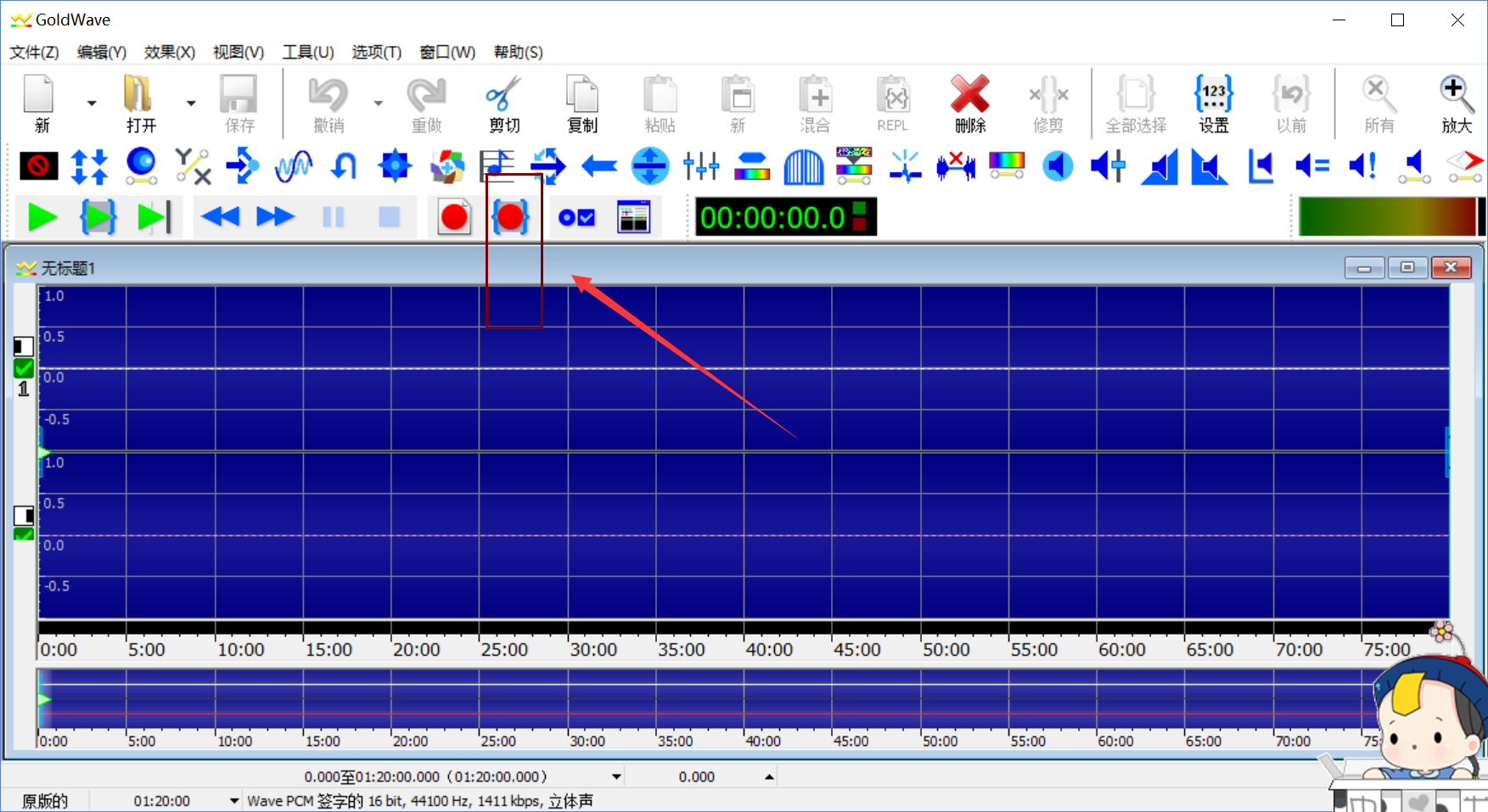1488x812 pixels.
Task: Open the control properties checkbox icon
Action: (576, 218)
